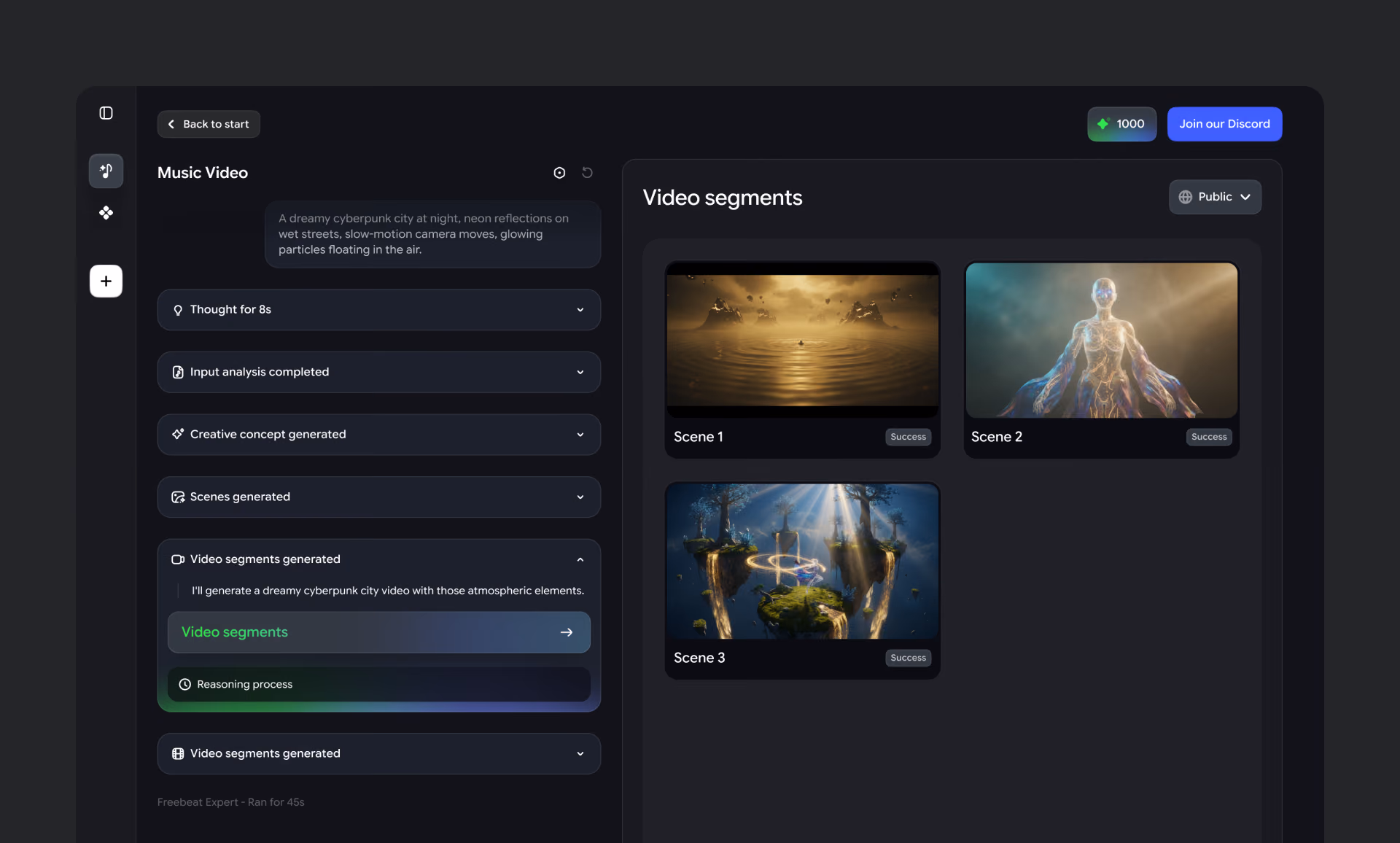Open Scene 1 golden water thumbnail

tap(802, 341)
